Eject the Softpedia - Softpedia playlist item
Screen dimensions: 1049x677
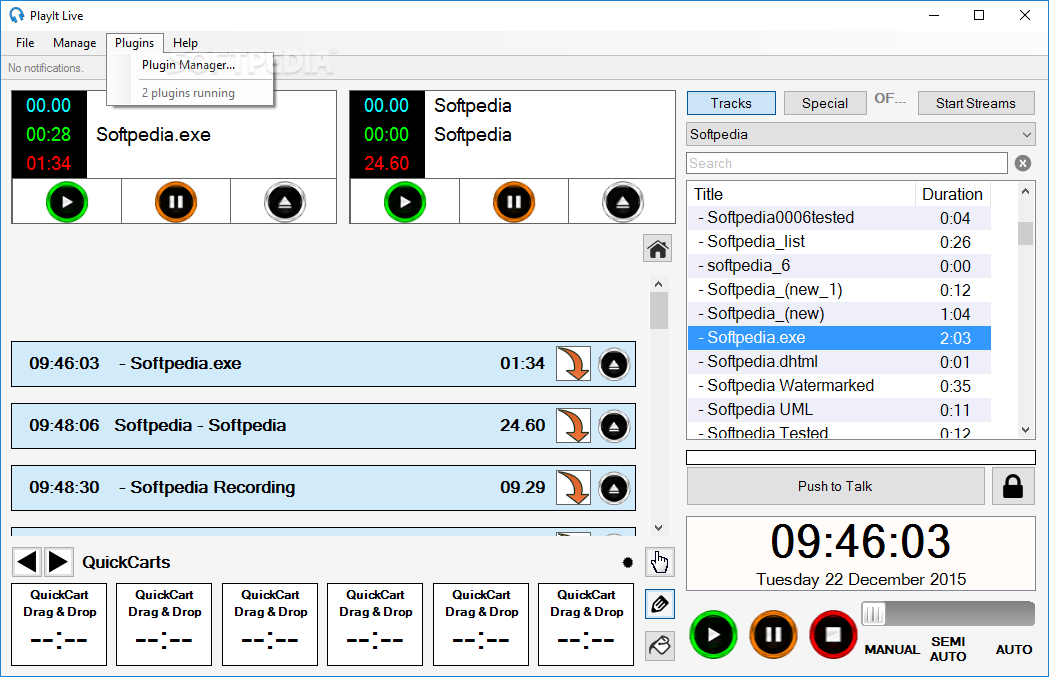(614, 426)
